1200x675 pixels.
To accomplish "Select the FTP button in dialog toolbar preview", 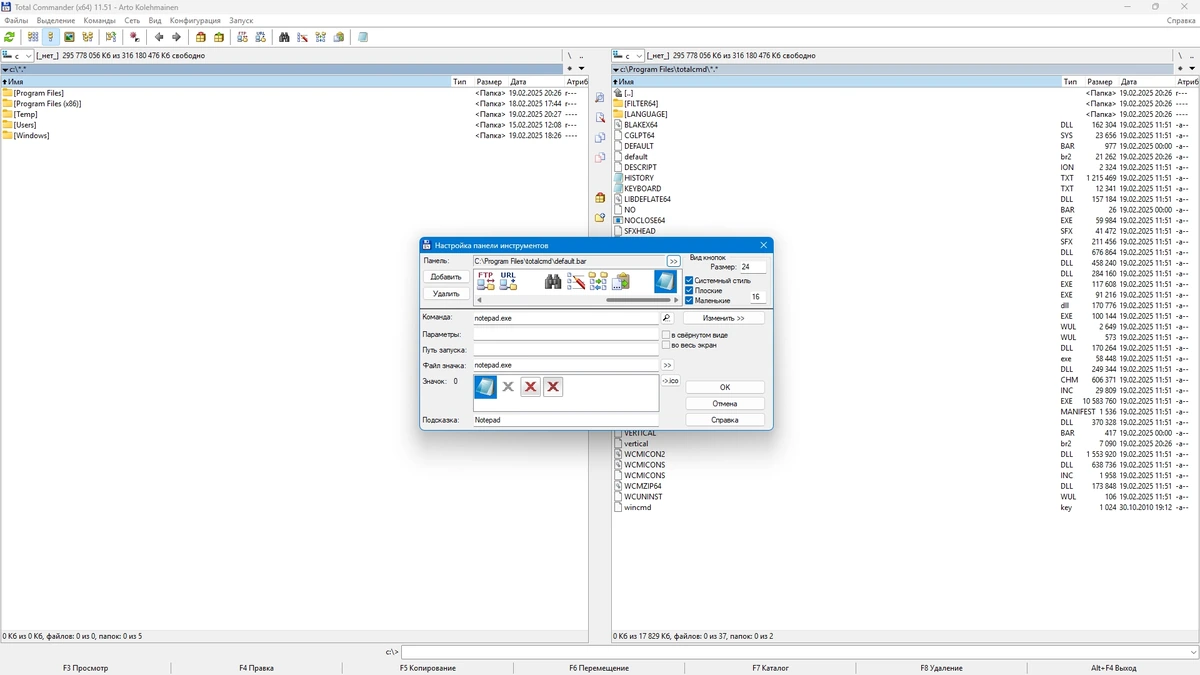I will click(486, 281).
